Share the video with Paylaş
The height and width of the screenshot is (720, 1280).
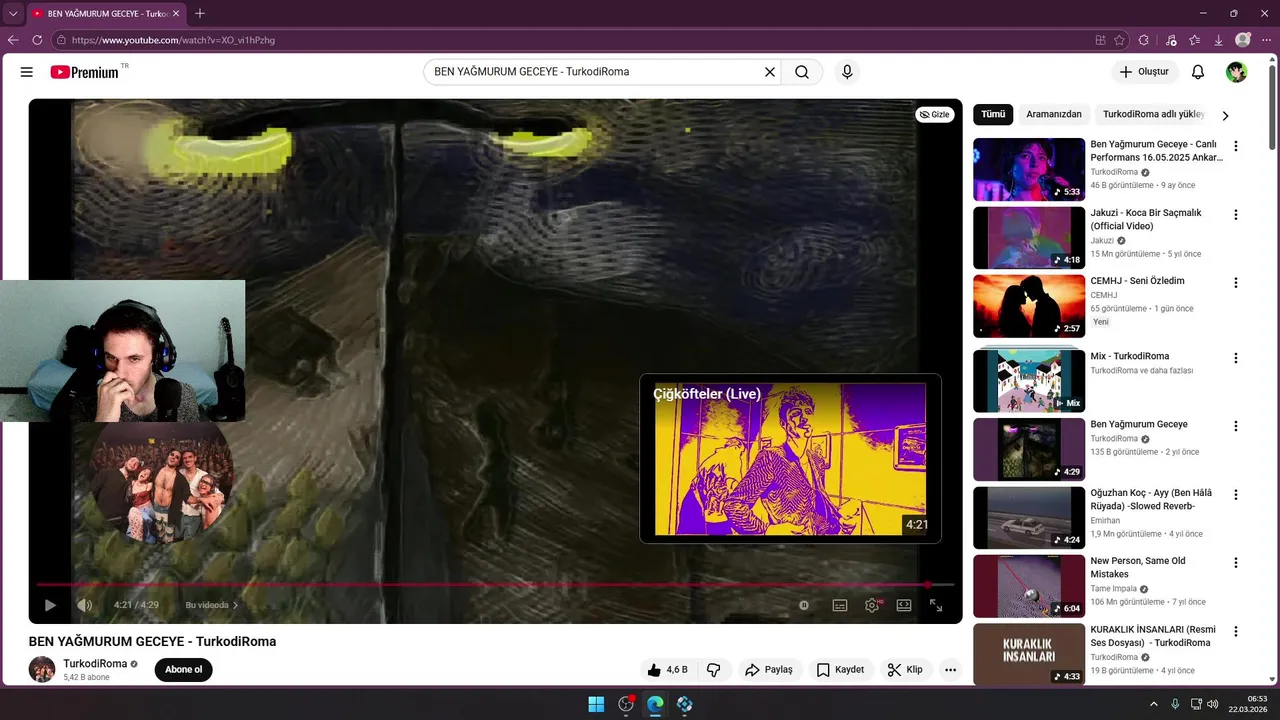pyautogui.click(x=768, y=670)
